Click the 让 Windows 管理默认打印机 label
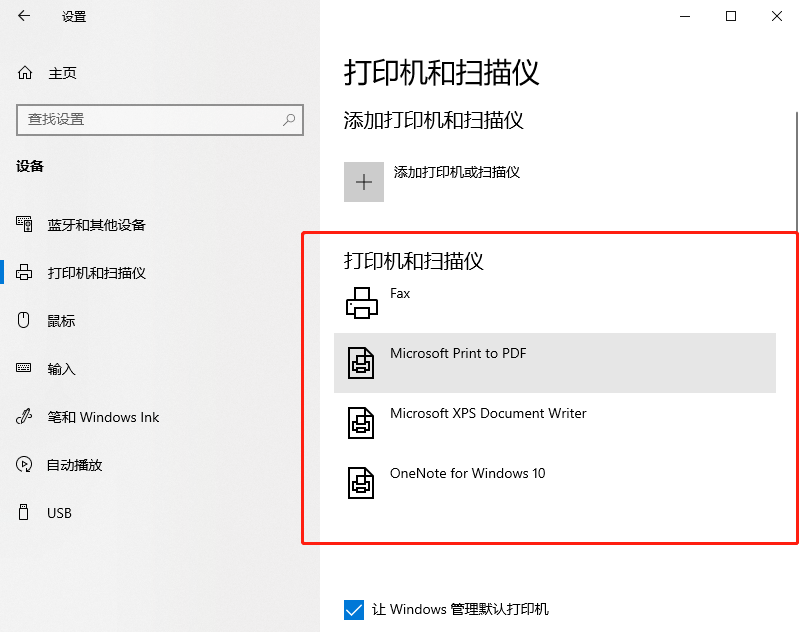 click(x=460, y=610)
